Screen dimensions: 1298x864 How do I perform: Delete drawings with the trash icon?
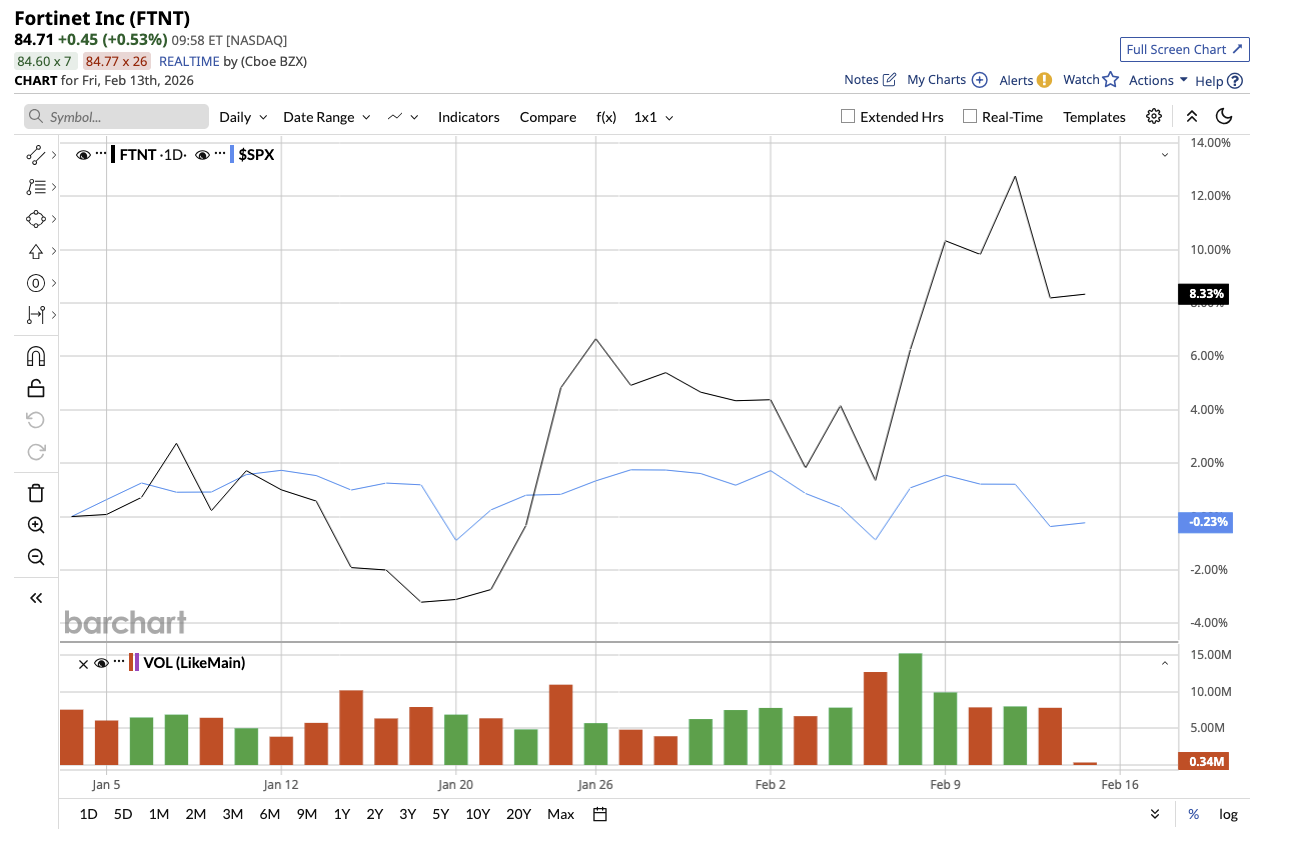[x=36, y=492]
